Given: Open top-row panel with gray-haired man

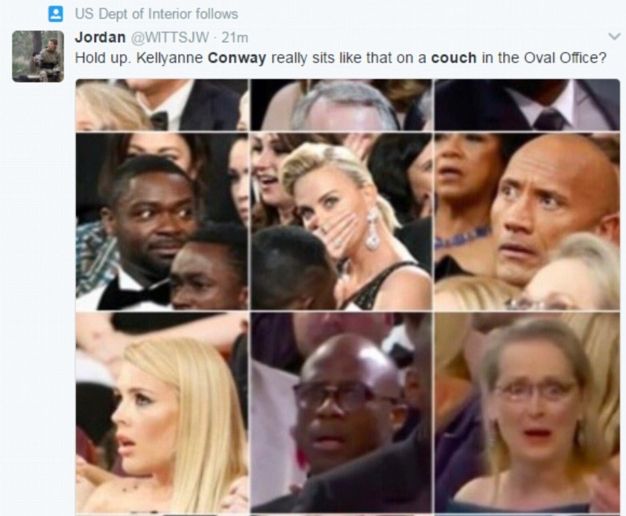Looking at the screenshot, I should tap(341, 105).
